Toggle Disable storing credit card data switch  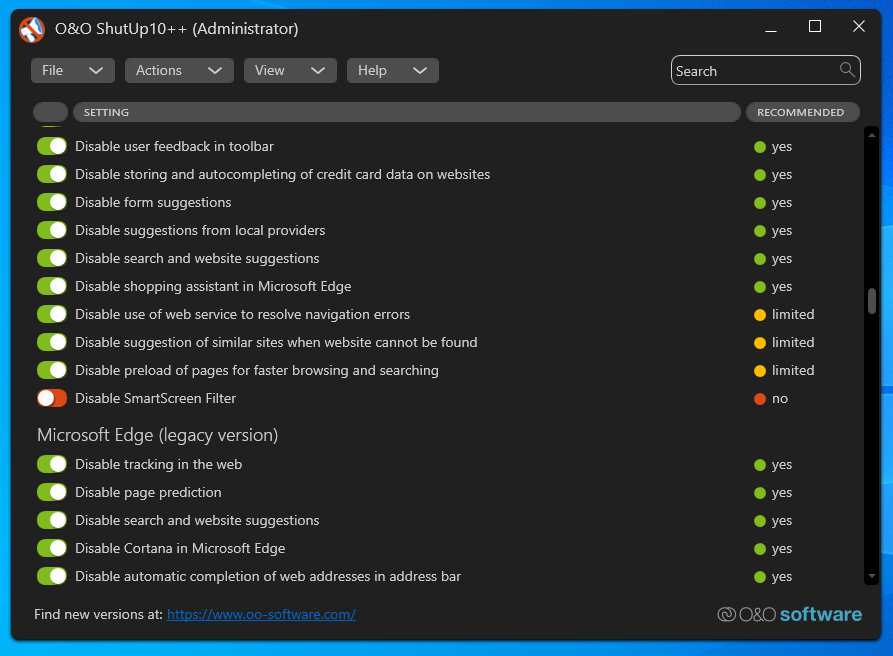pyautogui.click(x=52, y=174)
